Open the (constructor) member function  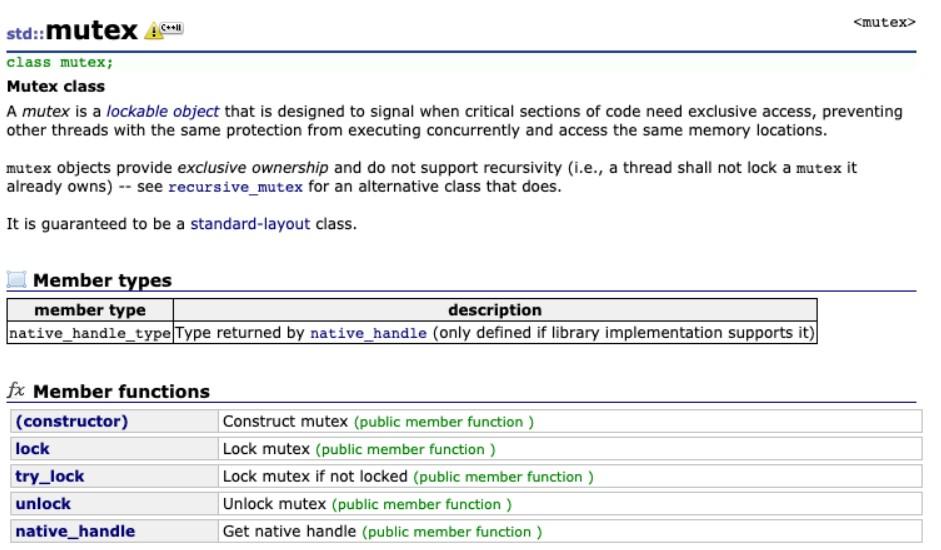72,422
